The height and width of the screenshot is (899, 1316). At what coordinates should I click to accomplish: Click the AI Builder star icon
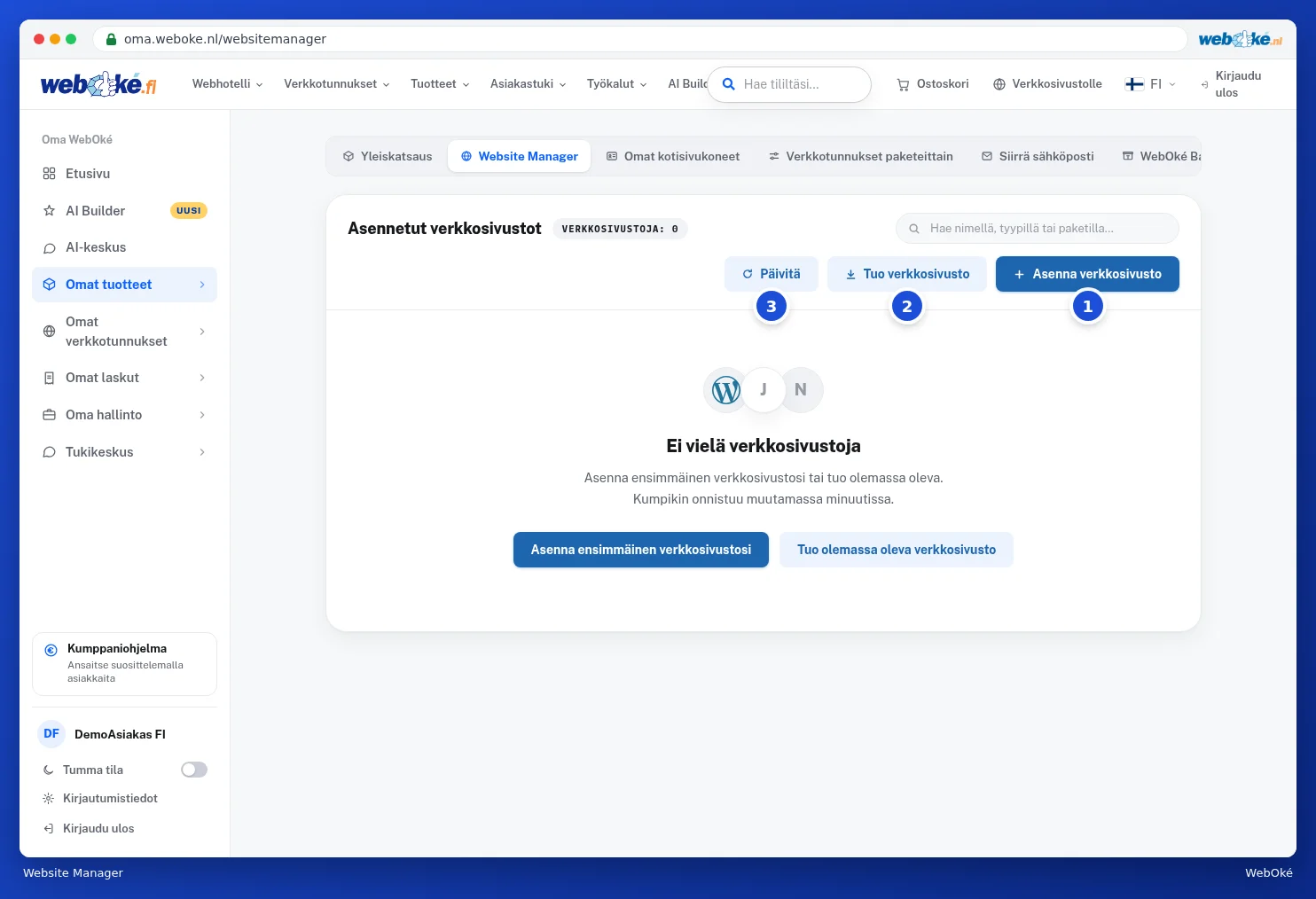click(50, 211)
